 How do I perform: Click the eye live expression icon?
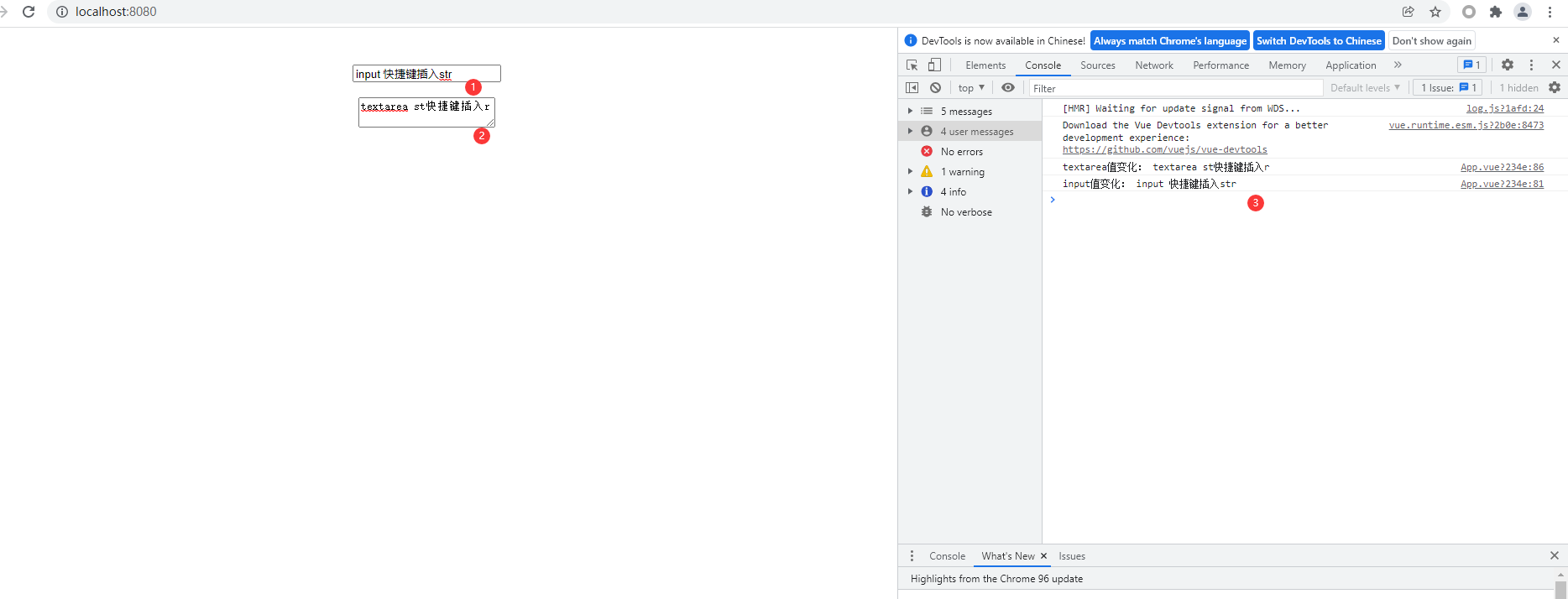click(1008, 87)
